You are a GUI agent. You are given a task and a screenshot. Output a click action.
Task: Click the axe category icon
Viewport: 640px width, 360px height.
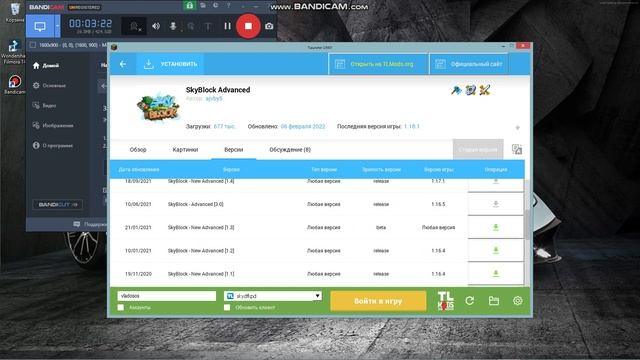pos(456,90)
